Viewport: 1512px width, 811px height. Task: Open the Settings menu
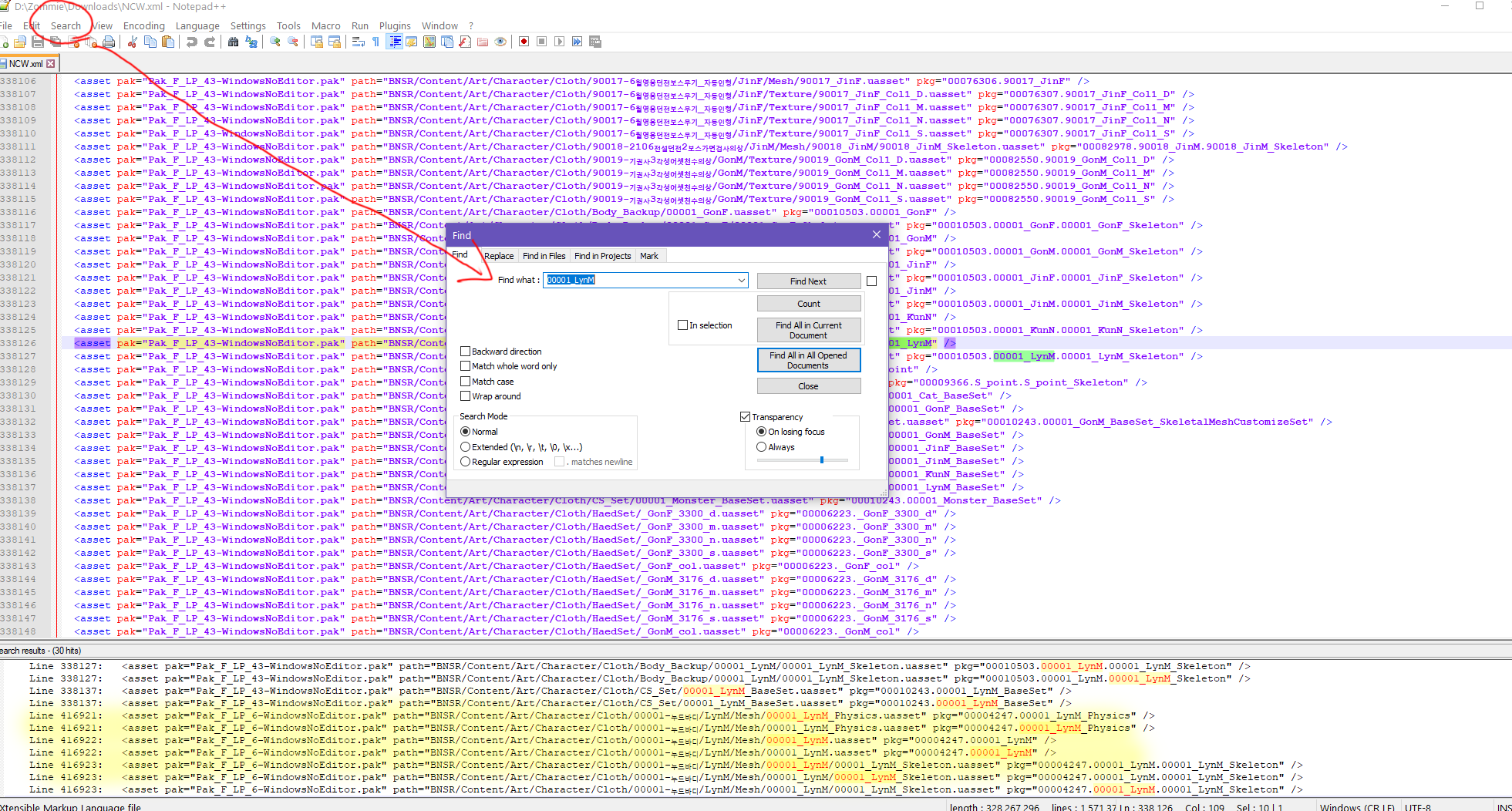coord(248,25)
